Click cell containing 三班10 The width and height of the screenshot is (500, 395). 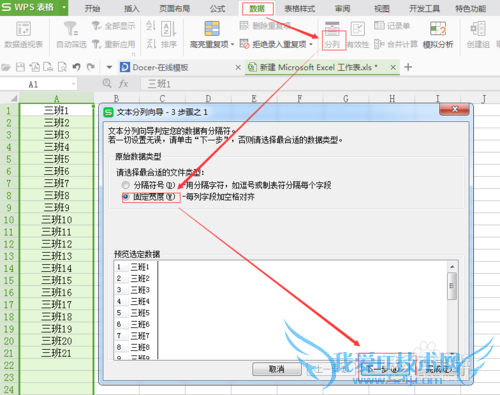pyautogui.click(x=56, y=220)
